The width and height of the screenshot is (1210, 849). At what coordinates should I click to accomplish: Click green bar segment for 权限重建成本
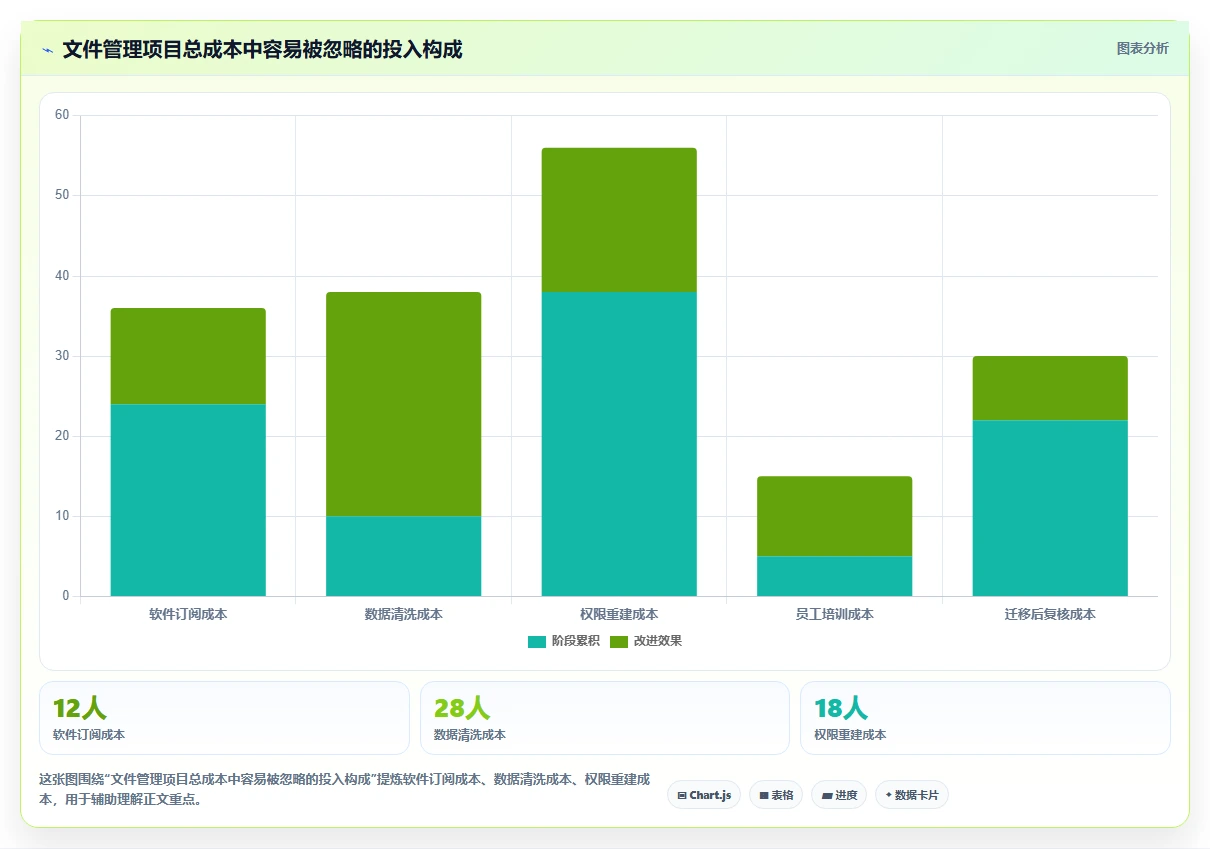tap(619, 220)
